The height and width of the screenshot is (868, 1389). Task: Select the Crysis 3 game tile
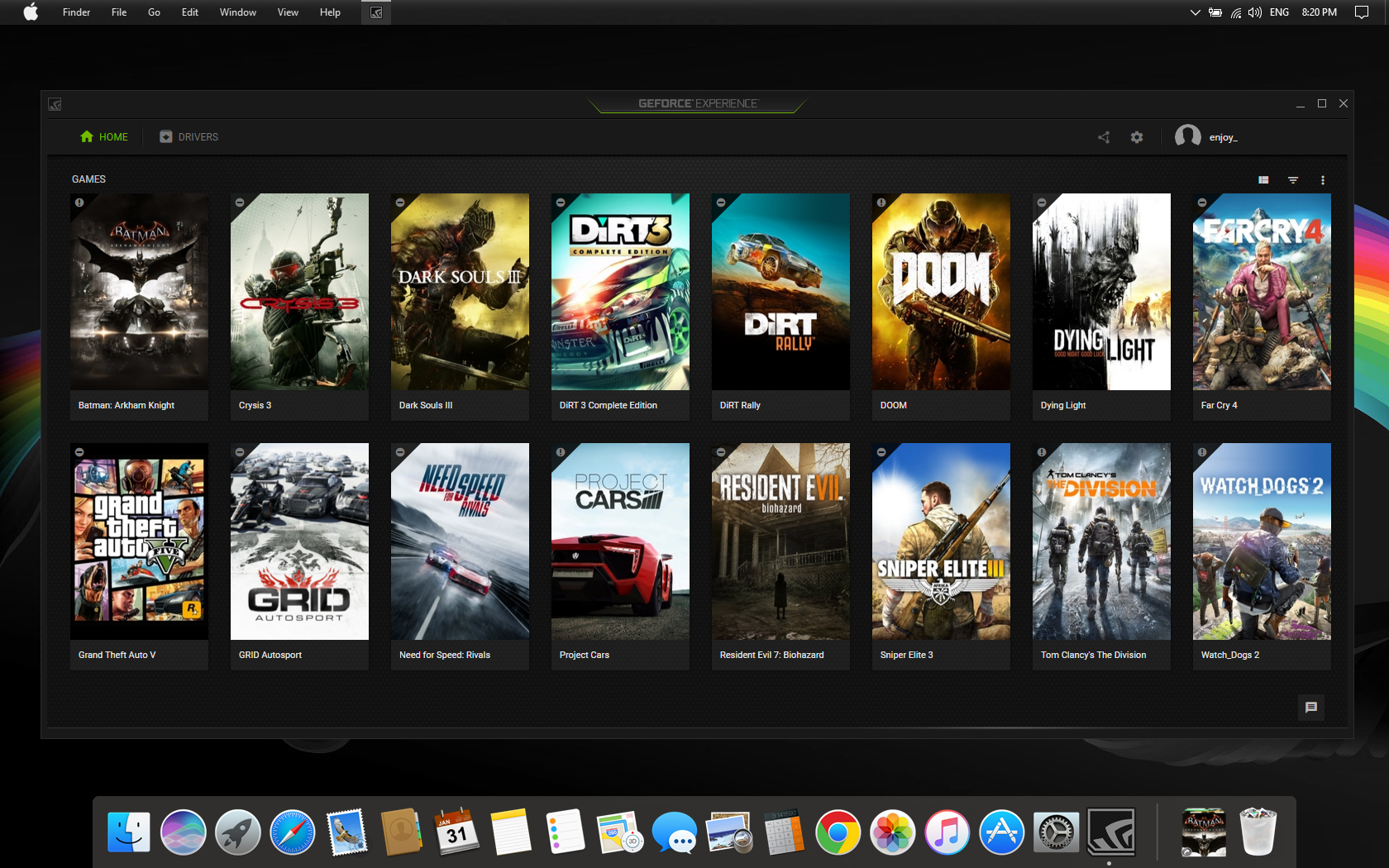(299, 308)
